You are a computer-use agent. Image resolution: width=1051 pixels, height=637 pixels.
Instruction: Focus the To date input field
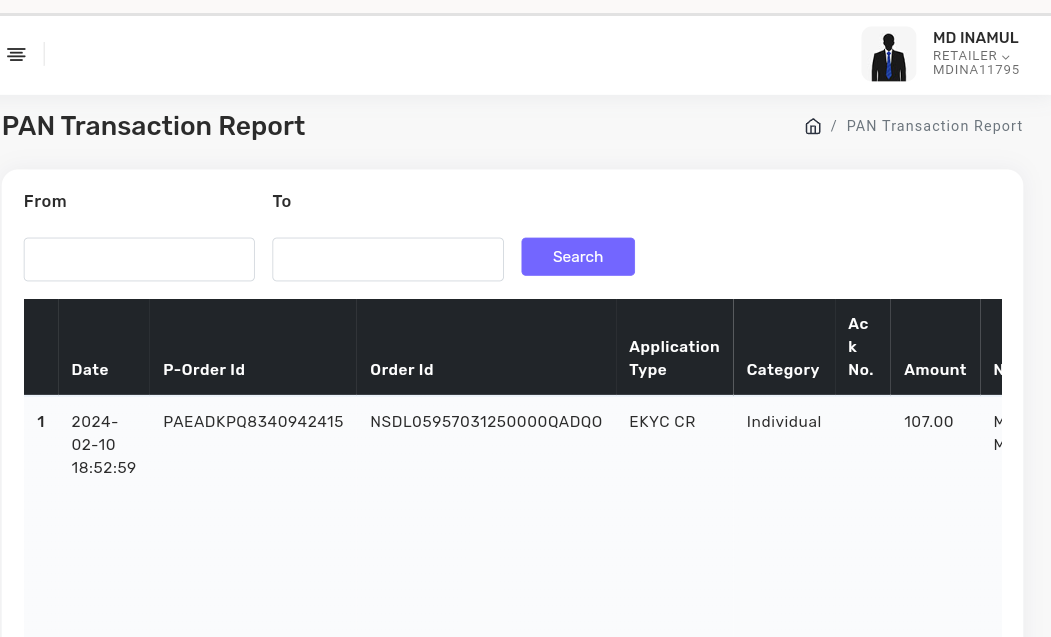click(x=388, y=259)
